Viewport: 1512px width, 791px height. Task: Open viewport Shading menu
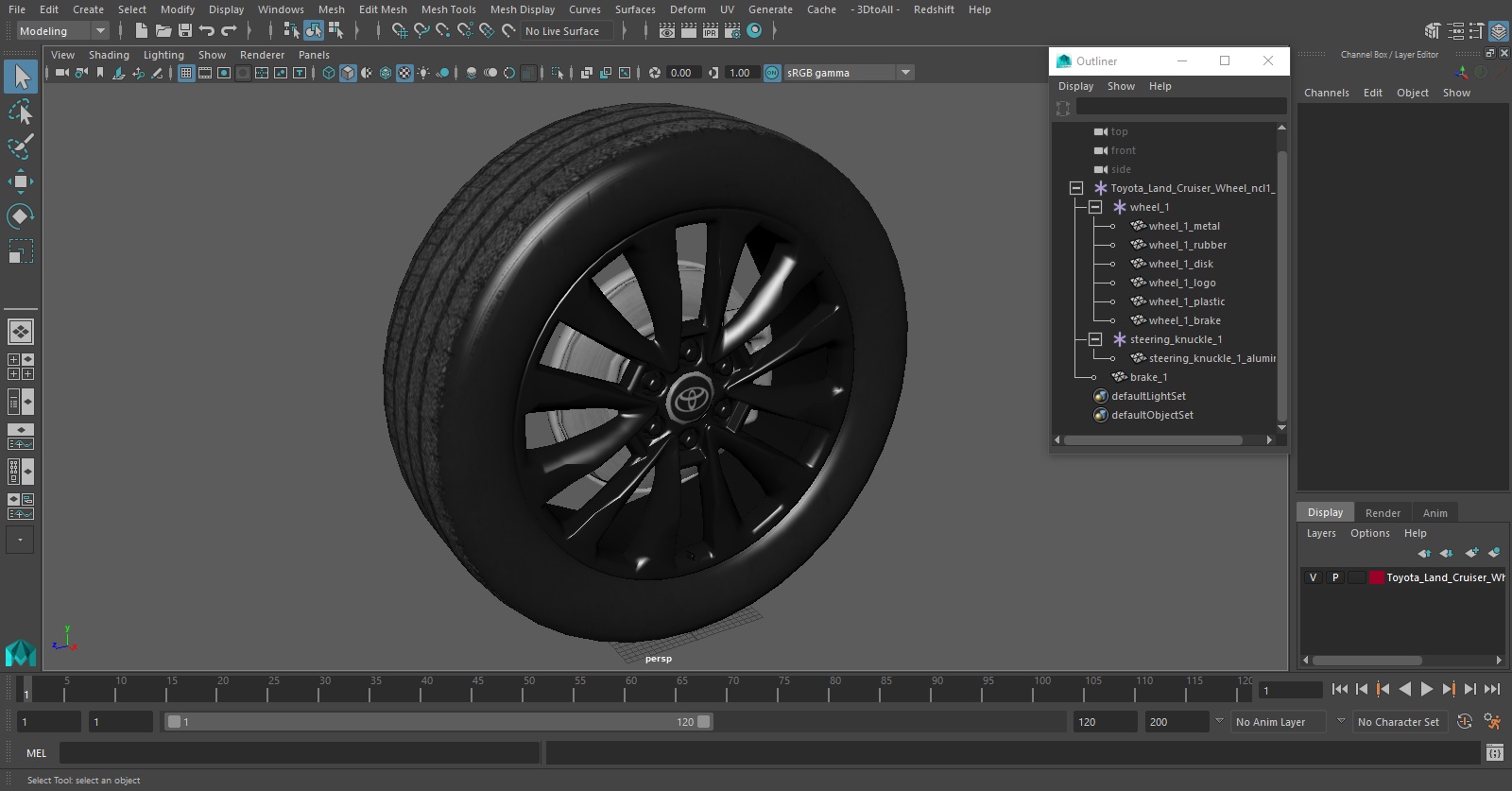tap(109, 55)
